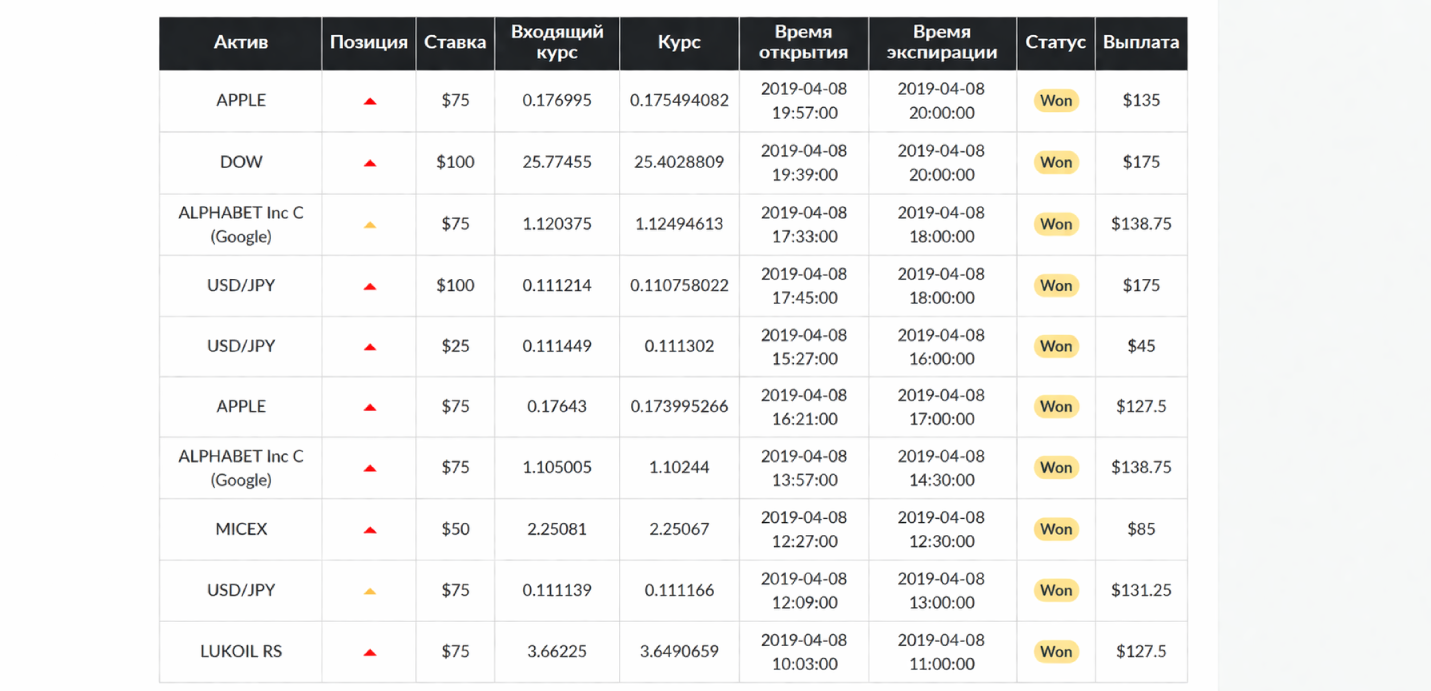Image resolution: width=1431 pixels, height=691 pixels.
Task: Click the red up arrow for APPLE position
Action: coord(368,100)
